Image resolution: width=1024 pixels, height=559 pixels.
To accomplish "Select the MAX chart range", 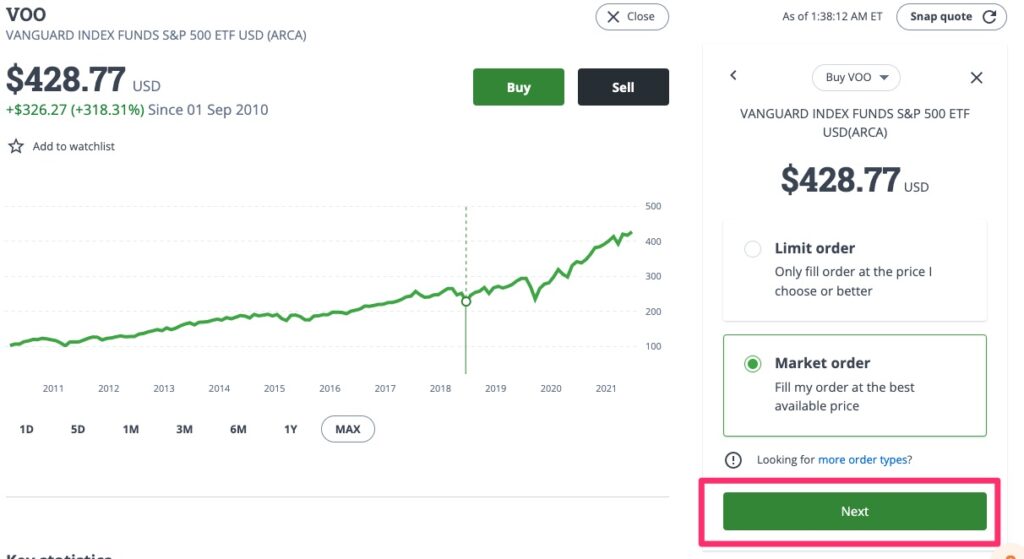I will (347, 429).
